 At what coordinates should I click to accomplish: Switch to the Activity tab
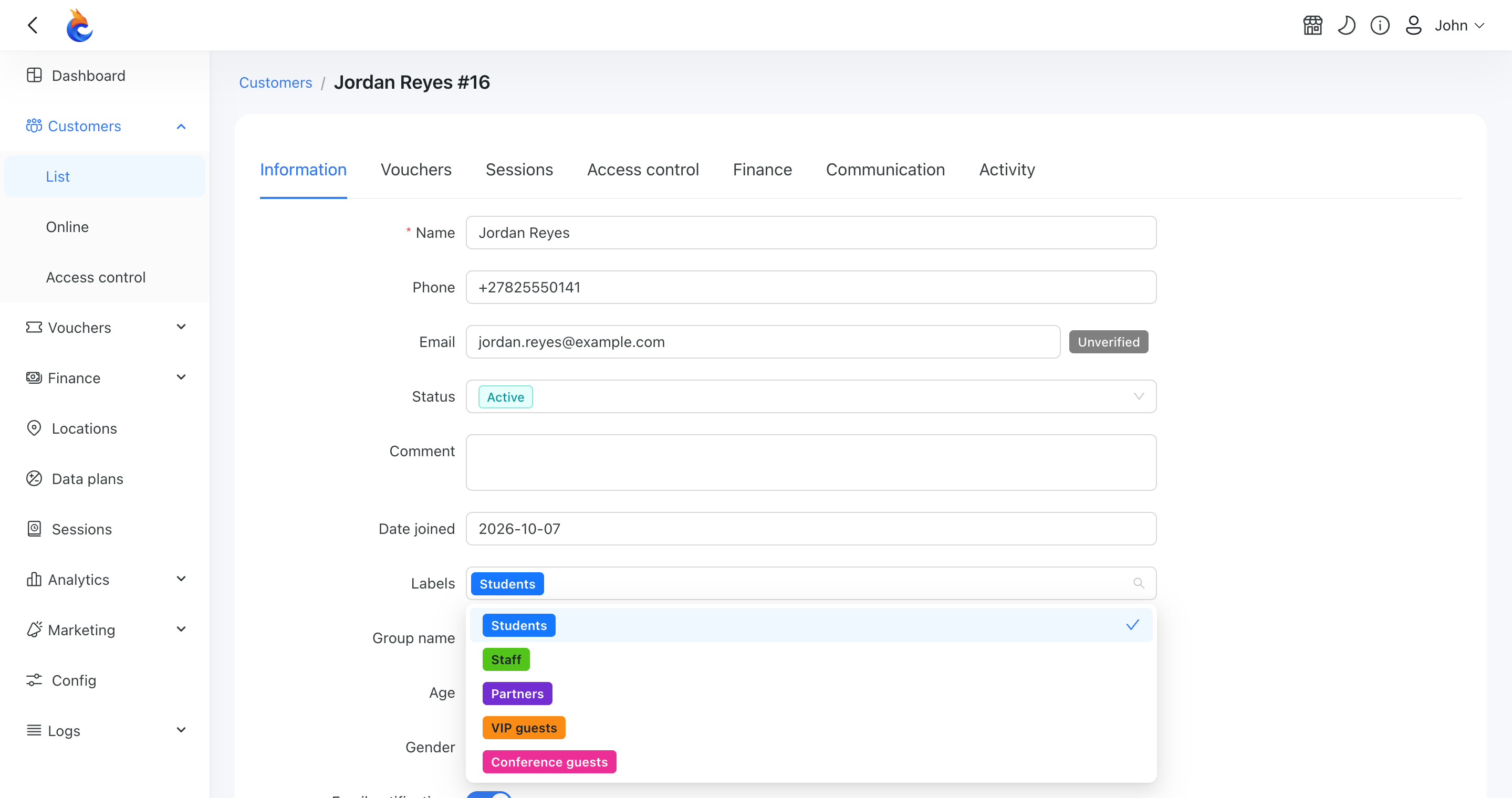click(x=1007, y=170)
